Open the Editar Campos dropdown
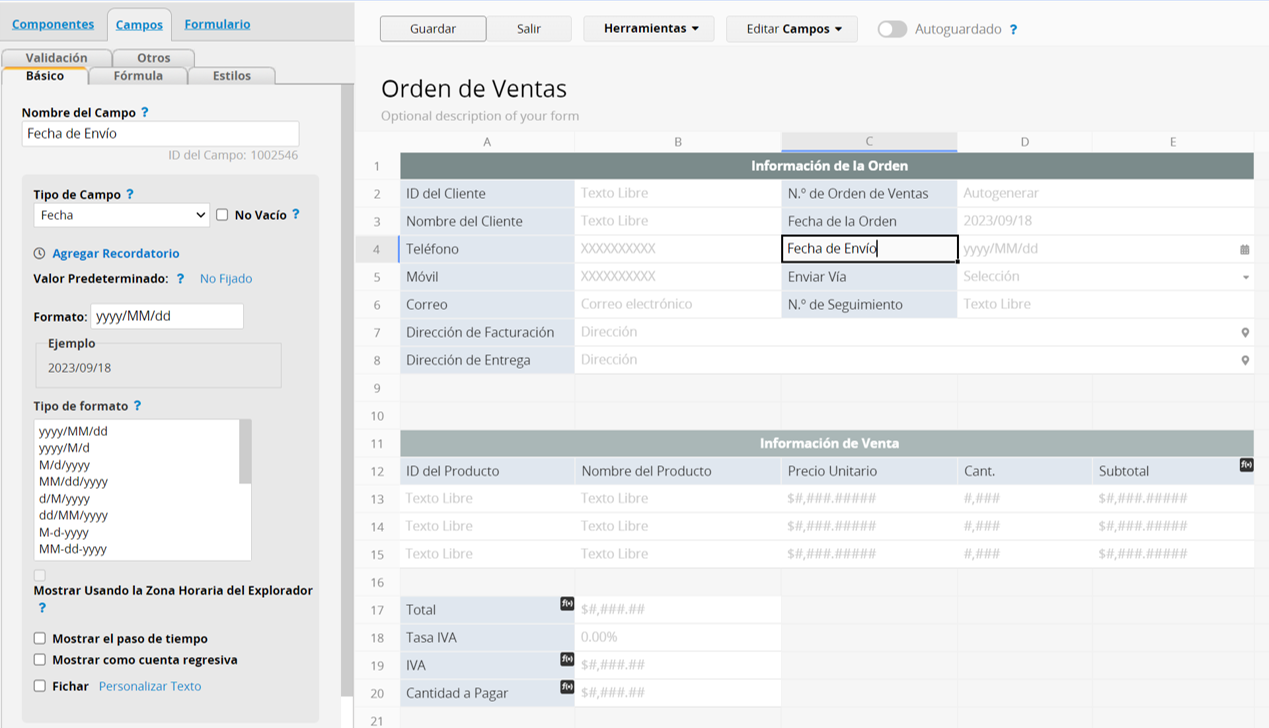This screenshot has height=728, width=1269. [791, 28]
